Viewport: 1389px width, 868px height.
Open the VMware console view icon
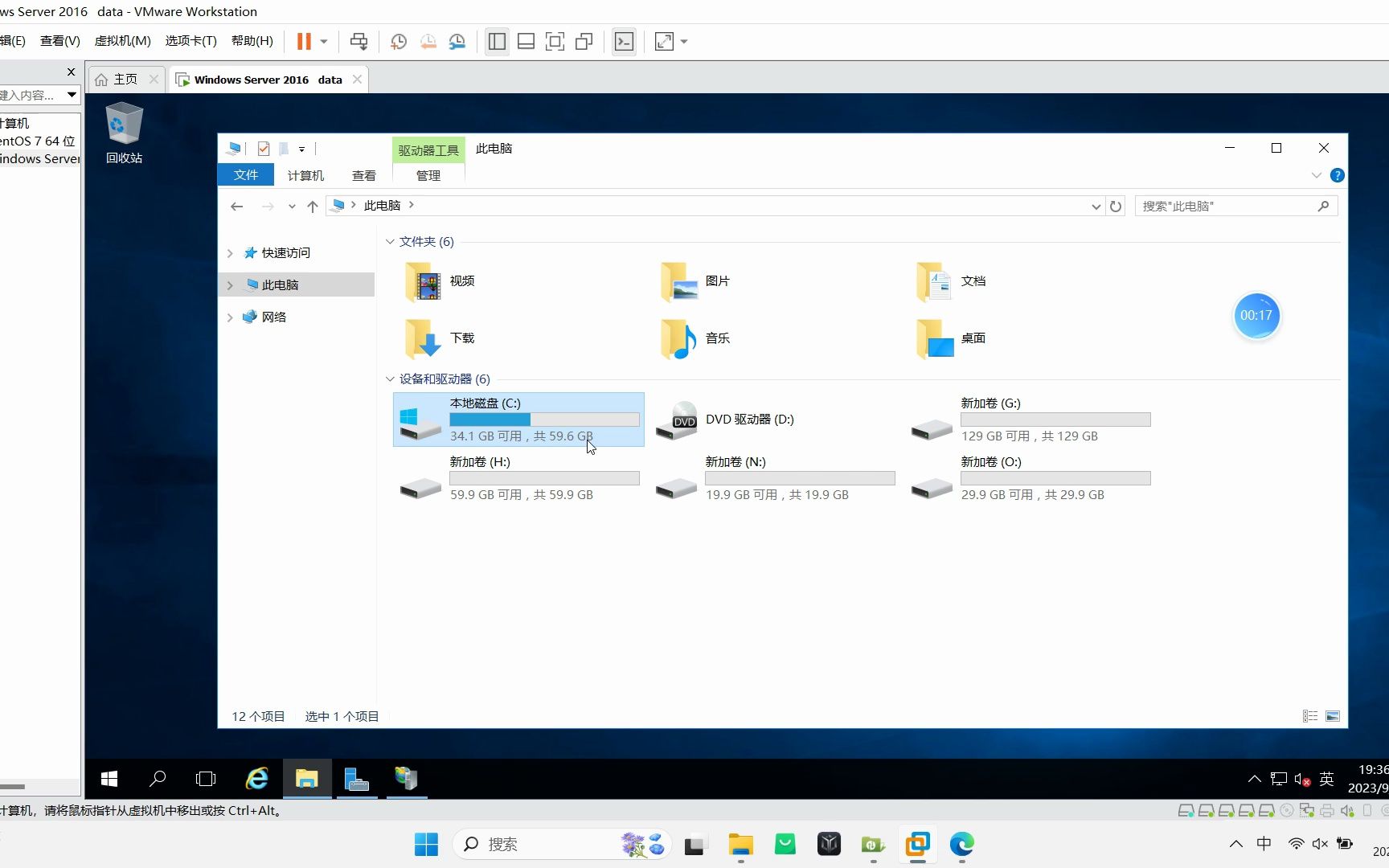[625, 42]
